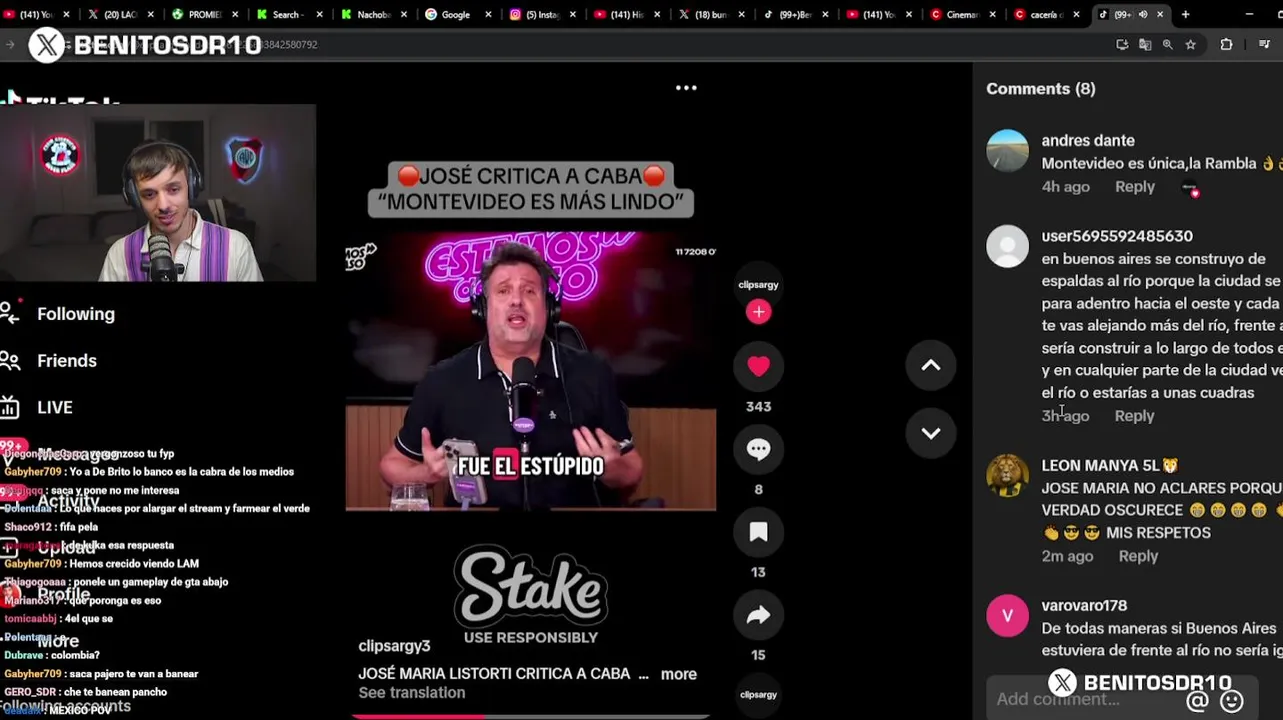
Task: Insert an emoji in the comment box
Action: [x=1232, y=701]
